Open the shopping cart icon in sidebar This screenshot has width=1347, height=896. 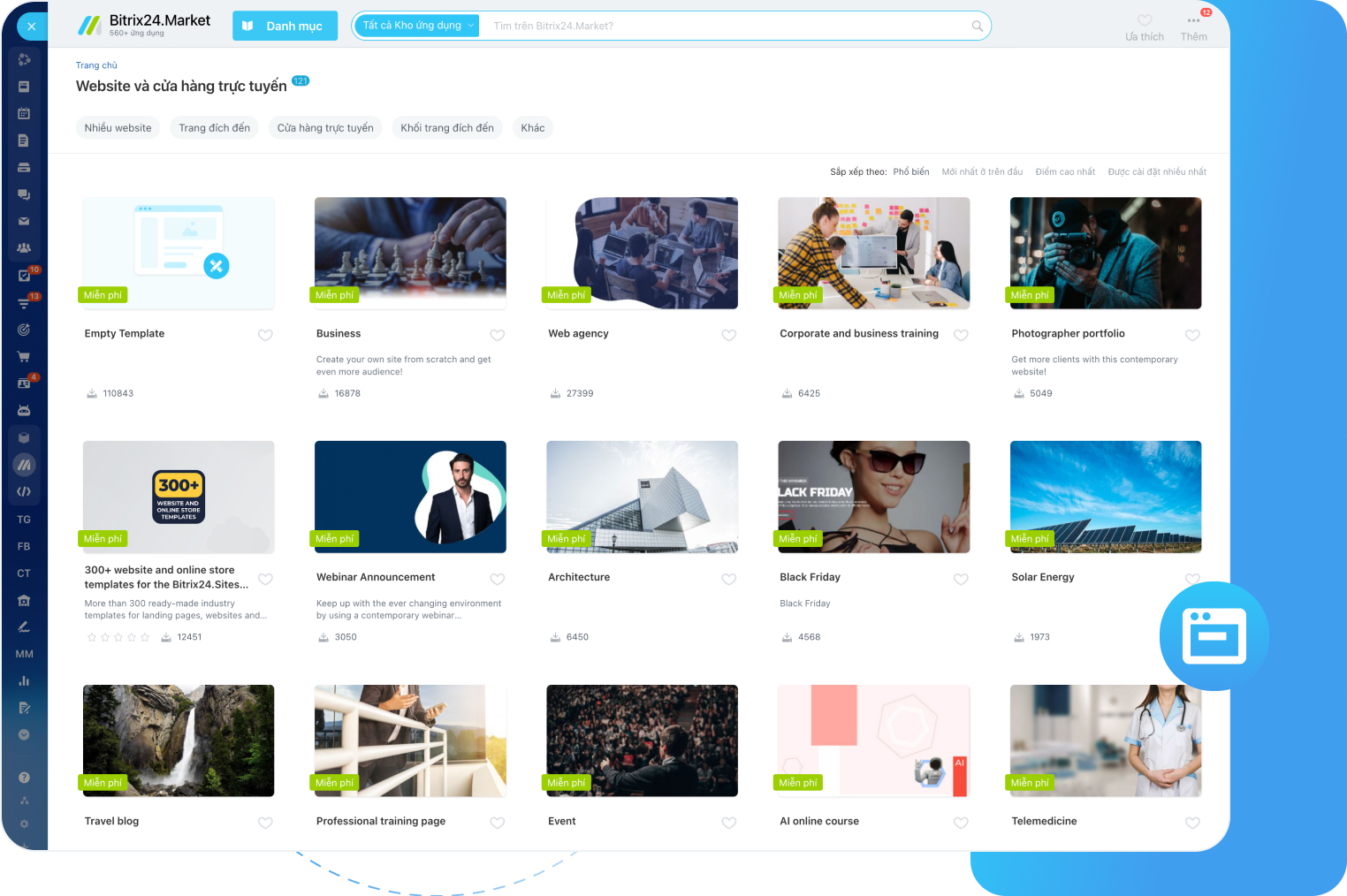24,356
